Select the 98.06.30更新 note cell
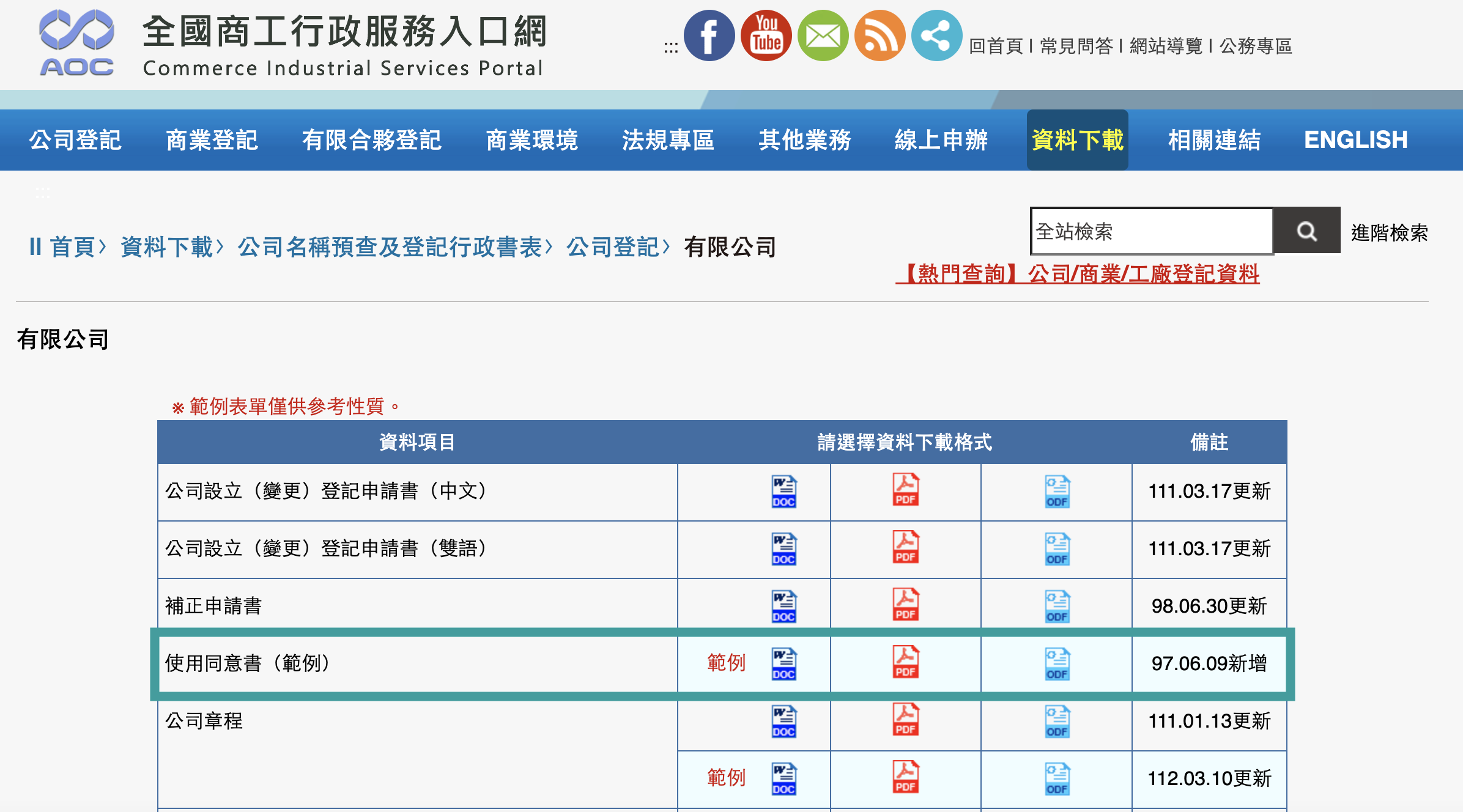 tap(1209, 607)
